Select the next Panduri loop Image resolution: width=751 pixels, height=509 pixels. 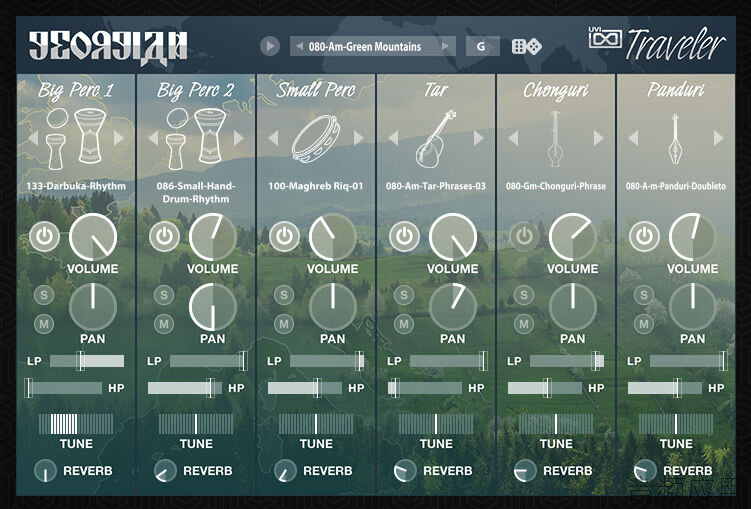click(x=718, y=138)
